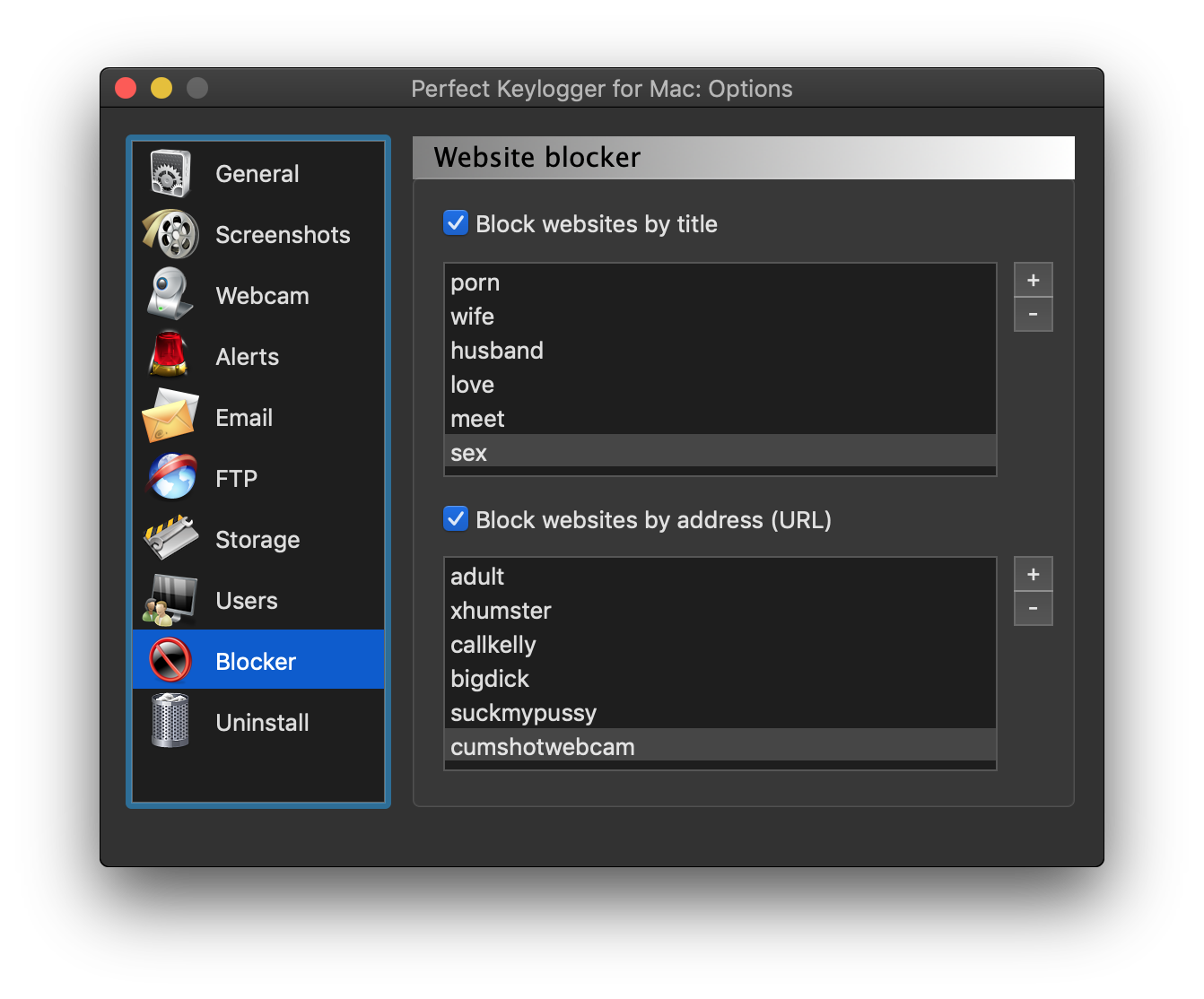Select the FTP globe icon

point(170,477)
